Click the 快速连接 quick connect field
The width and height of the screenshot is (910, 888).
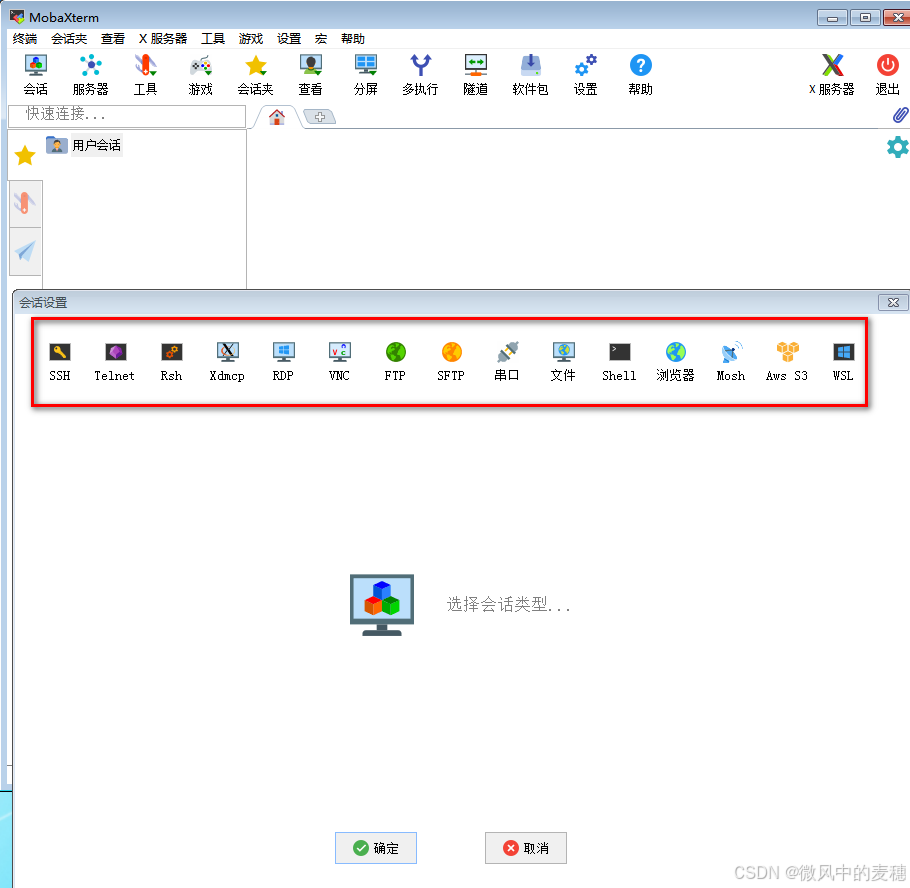127,115
